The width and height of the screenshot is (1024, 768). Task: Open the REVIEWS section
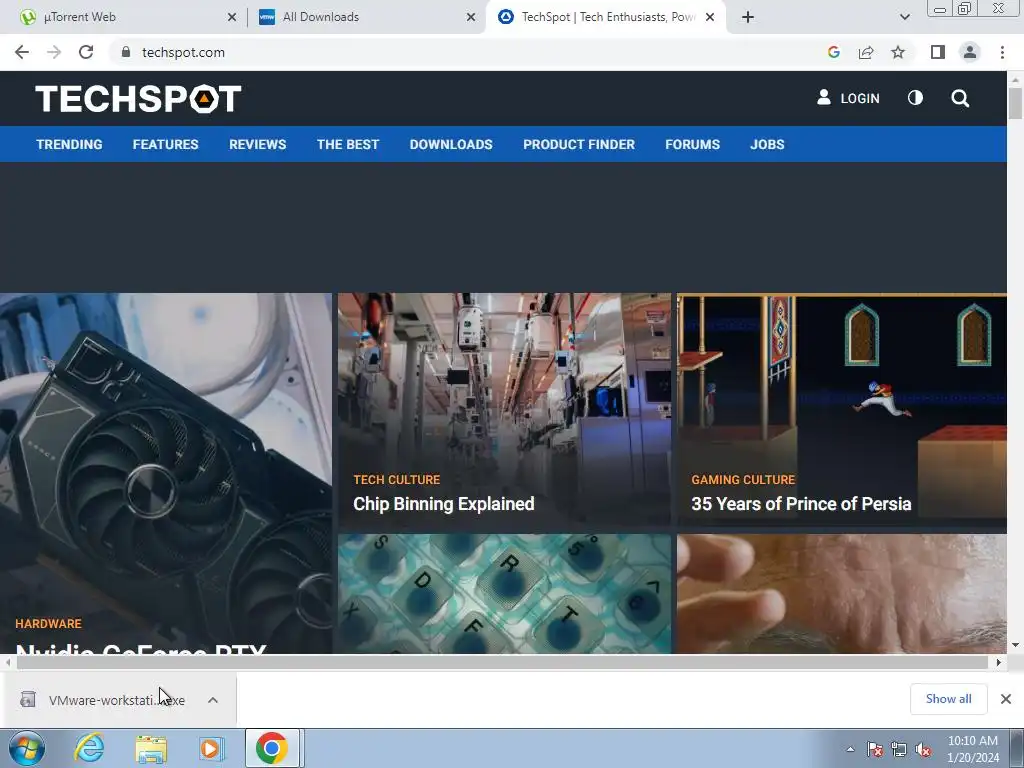[x=257, y=144]
